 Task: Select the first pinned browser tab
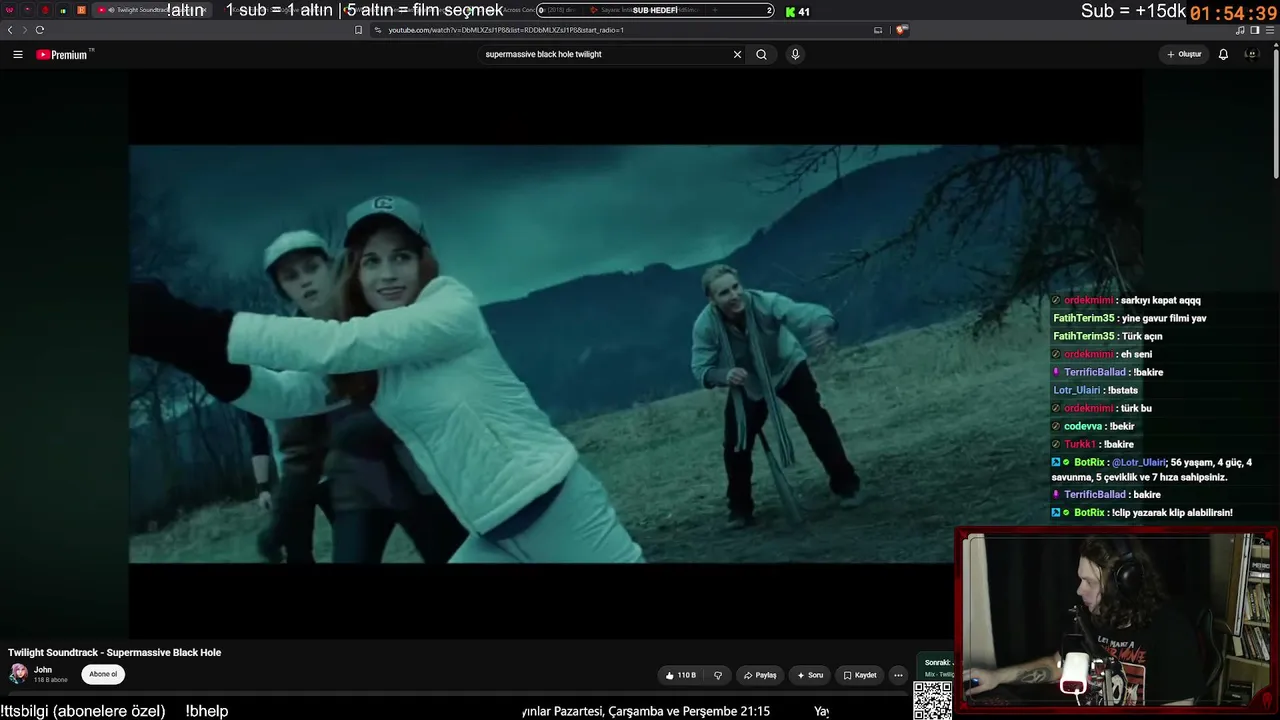pyautogui.click(x=10, y=10)
